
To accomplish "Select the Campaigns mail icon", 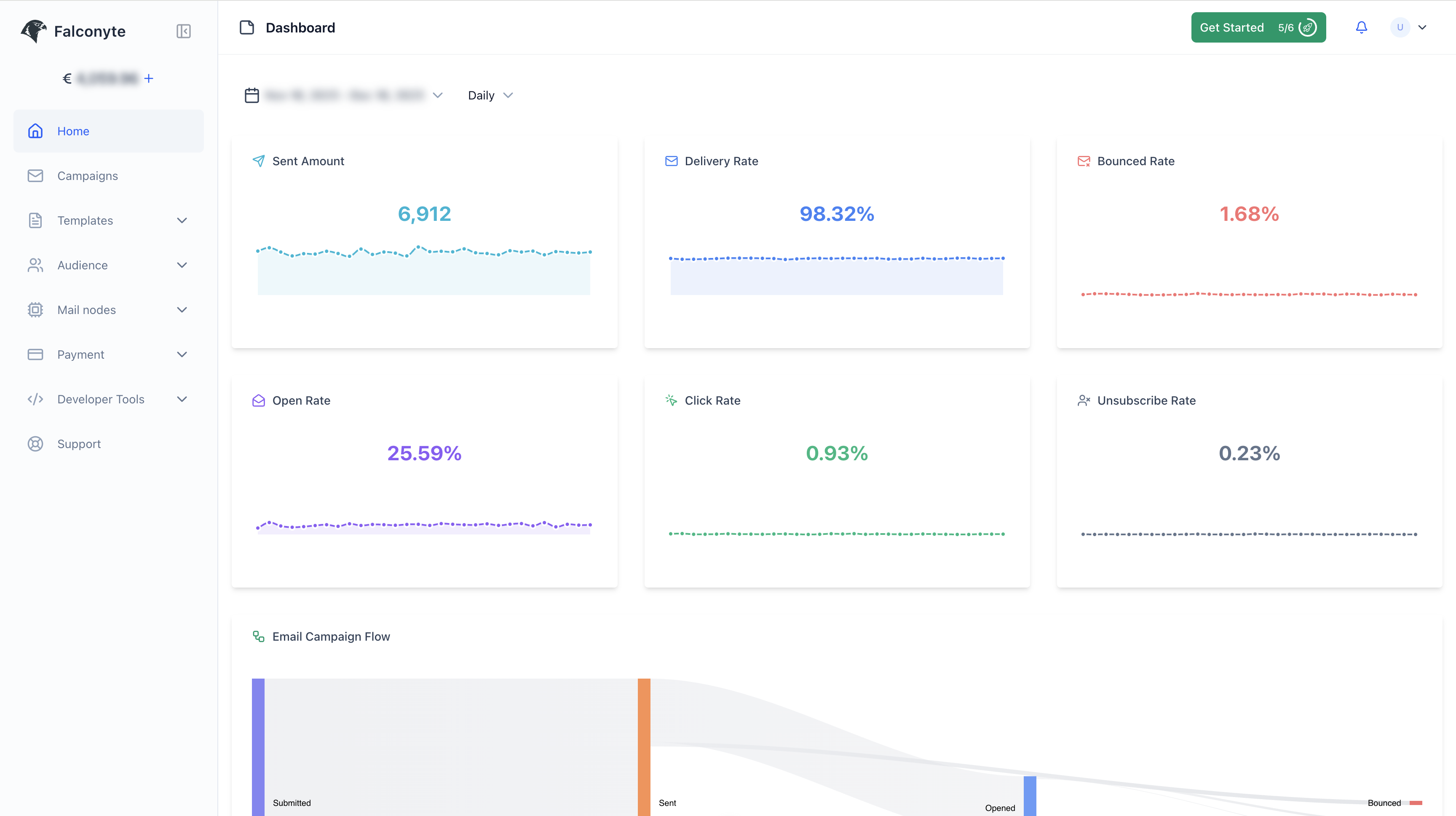I will (x=36, y=176).
